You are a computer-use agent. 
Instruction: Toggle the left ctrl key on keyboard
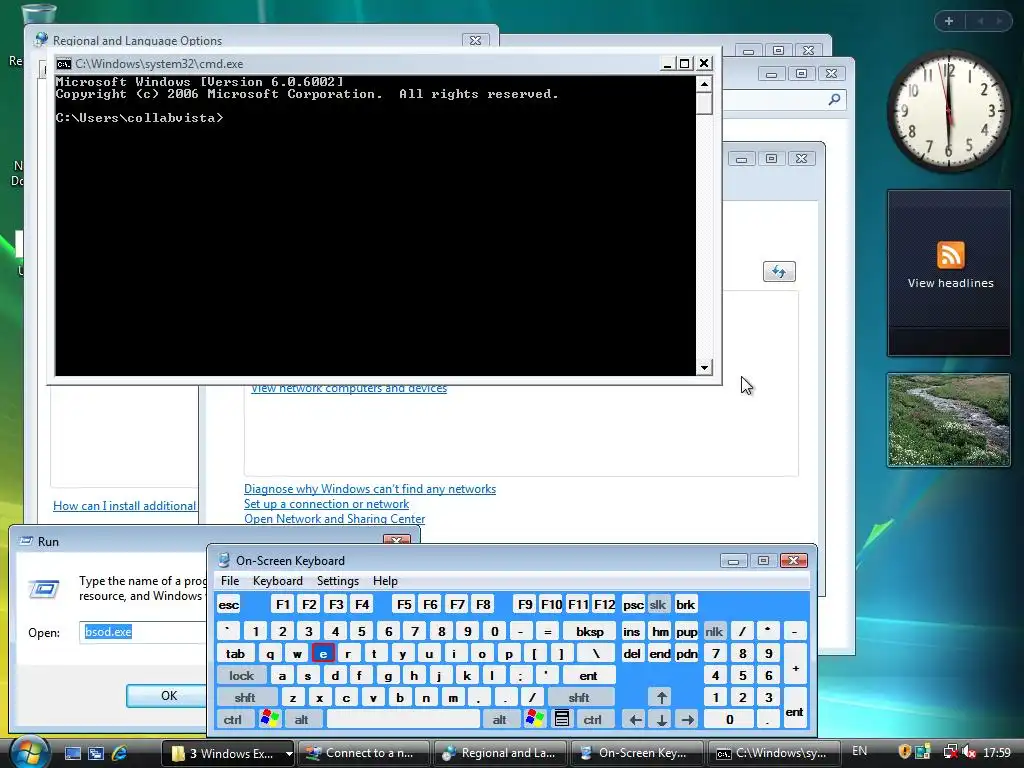click(232, 720)
